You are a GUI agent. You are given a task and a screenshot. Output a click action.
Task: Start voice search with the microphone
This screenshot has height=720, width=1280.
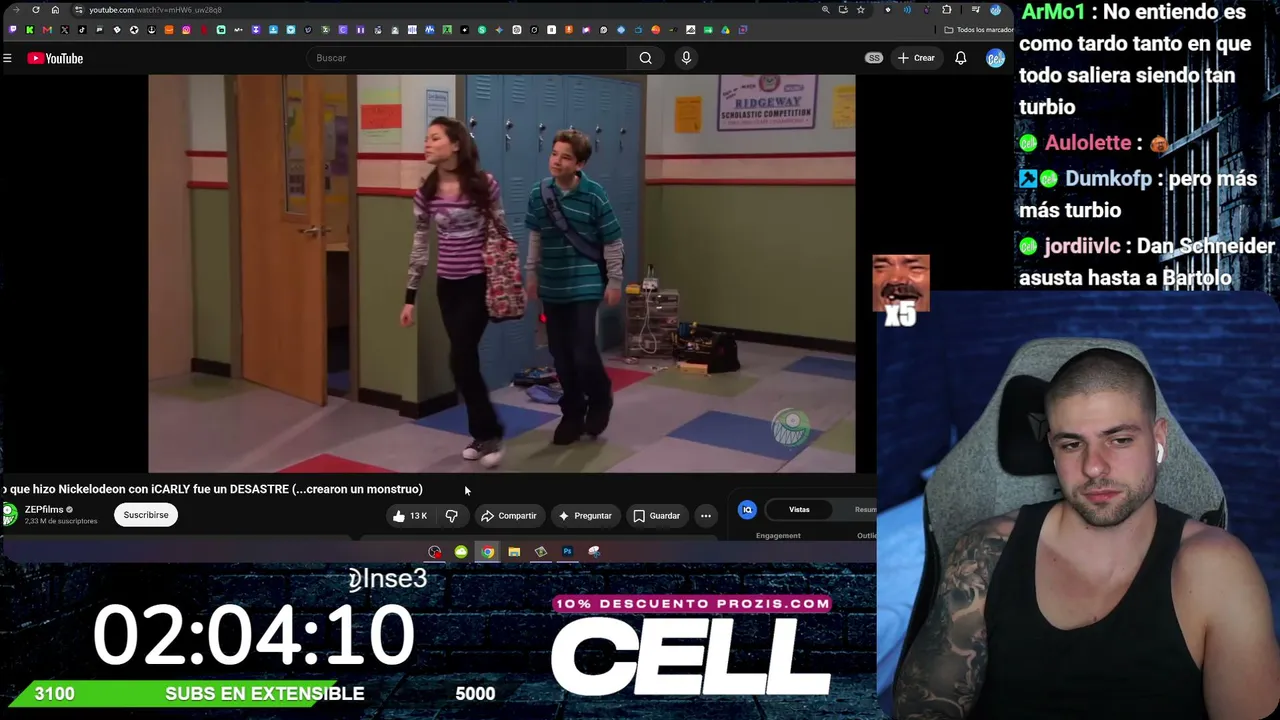click(686, 58)
